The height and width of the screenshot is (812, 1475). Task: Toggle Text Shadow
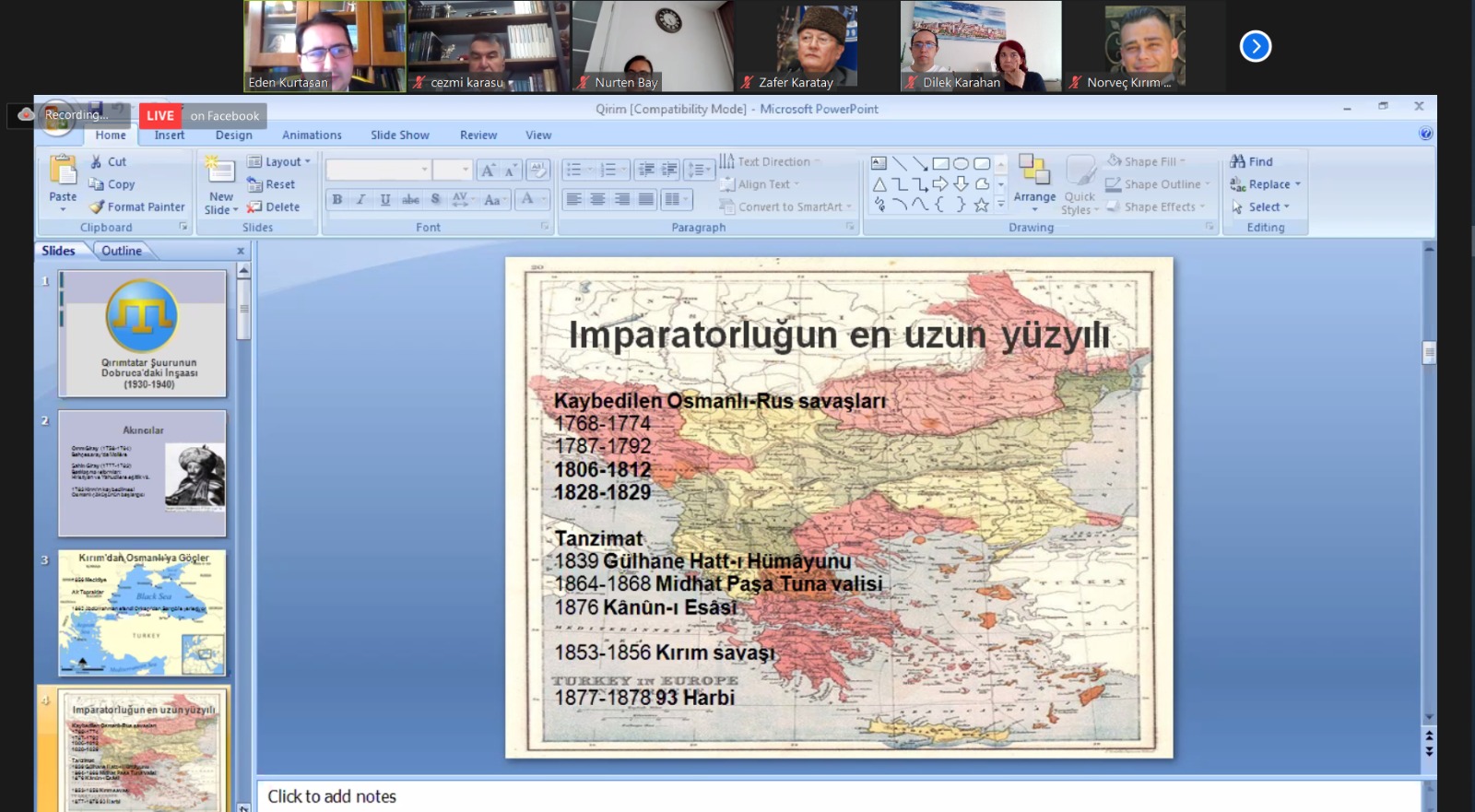point(435,199)
